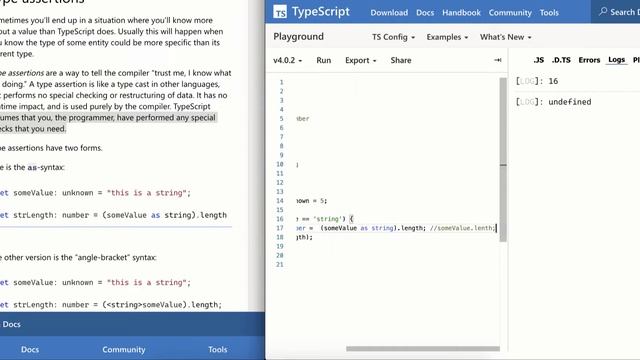The image size is (640, 360).
Task: Click the '//someValue.lenth' comment in editor
Action: 462,228
